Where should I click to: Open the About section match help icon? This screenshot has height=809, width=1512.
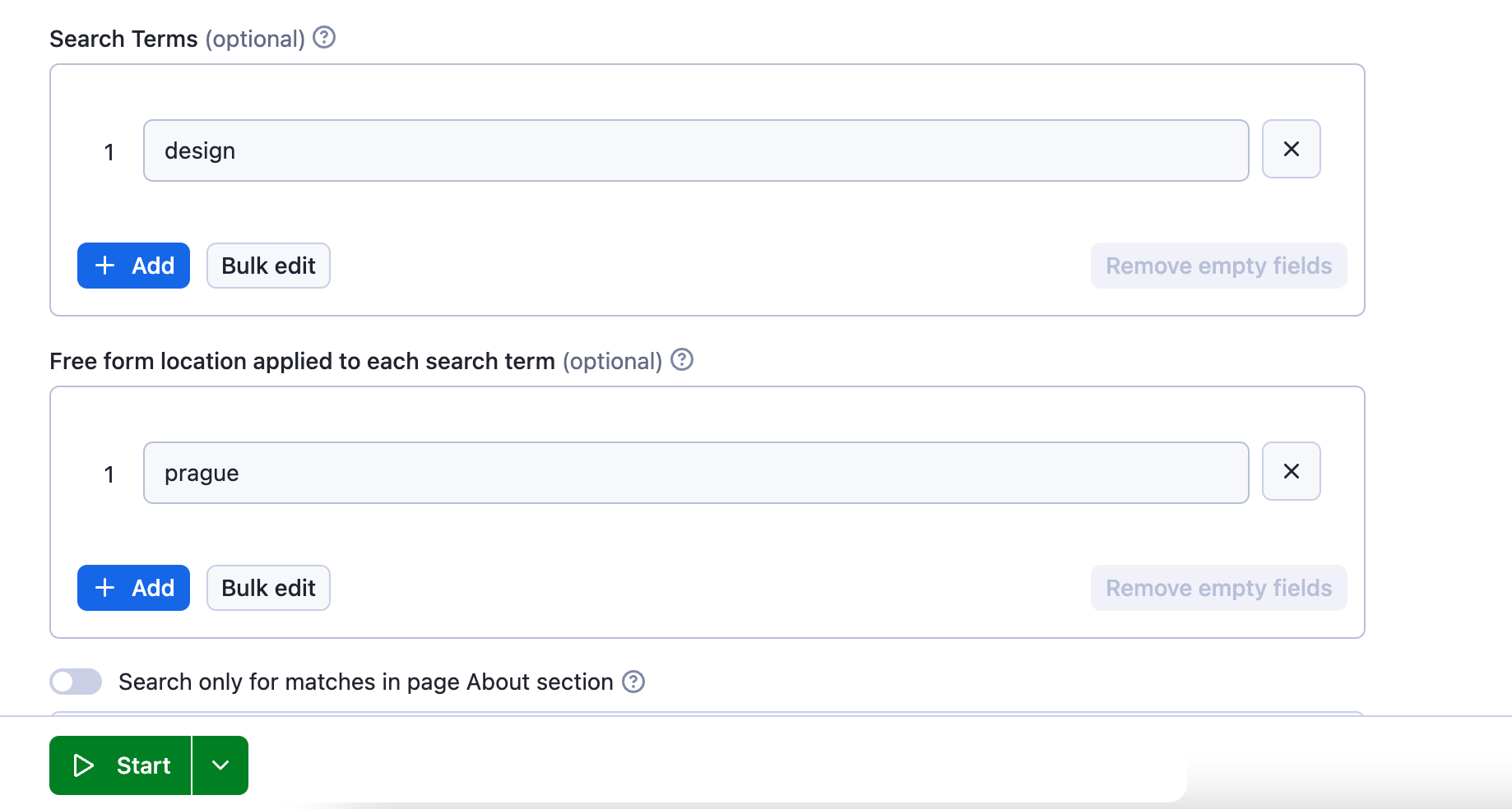[633, 682]
